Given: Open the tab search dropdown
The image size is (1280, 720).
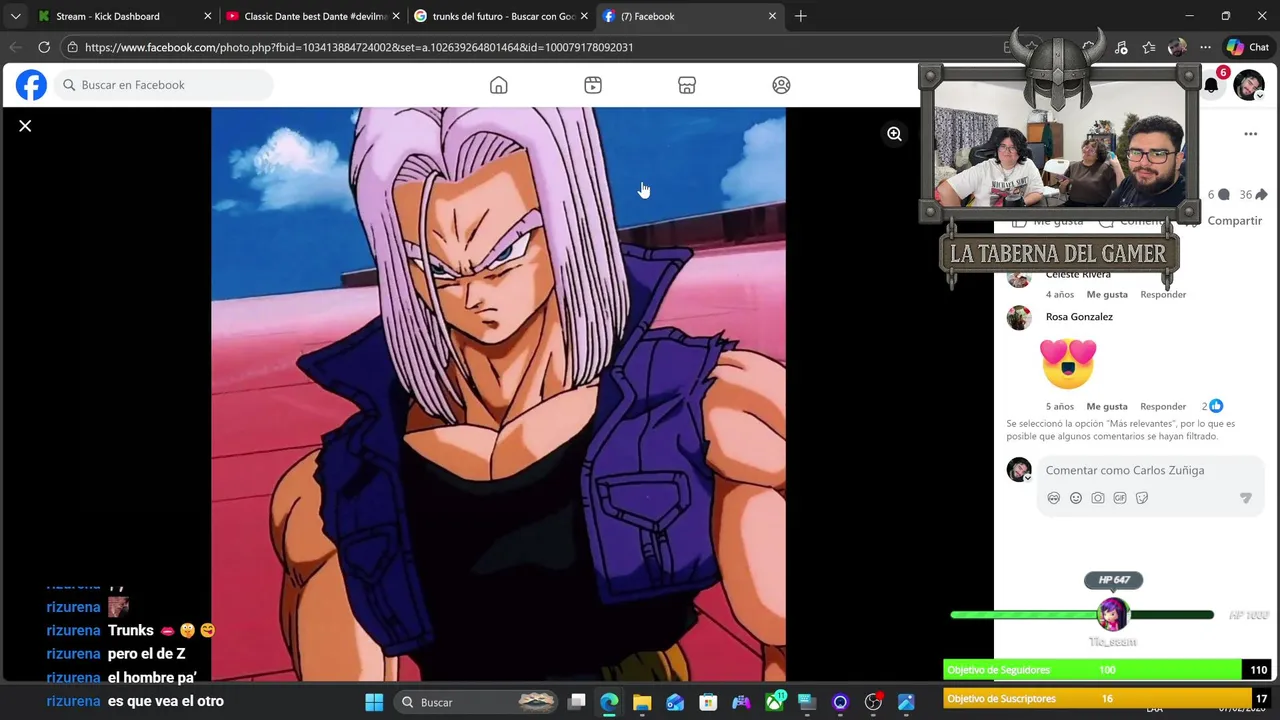Looking at the screenshot, I should click(15, 16).
